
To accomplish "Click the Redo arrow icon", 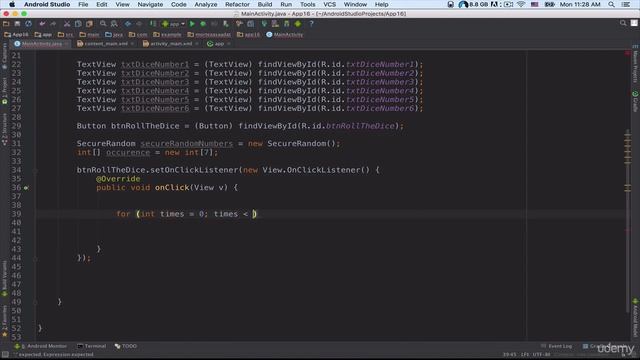I will coord(53,24).
